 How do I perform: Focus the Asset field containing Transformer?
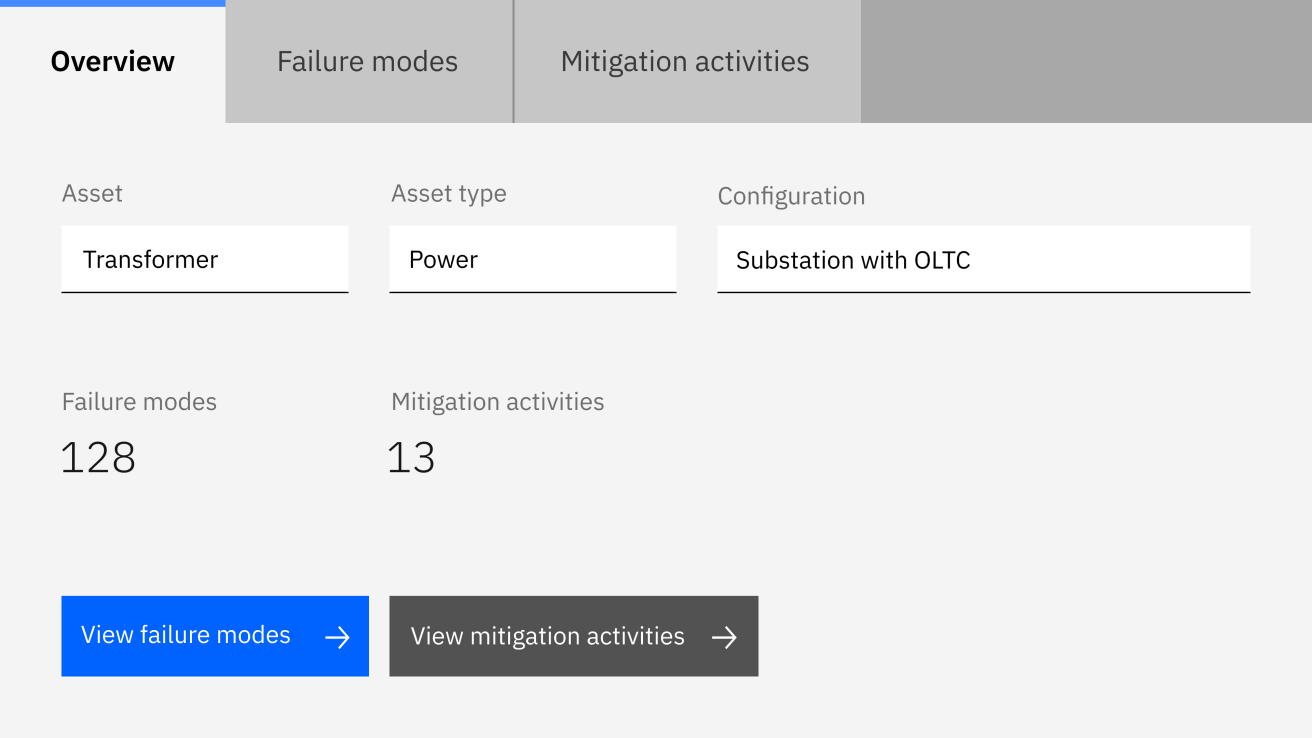tap(205, 259)
